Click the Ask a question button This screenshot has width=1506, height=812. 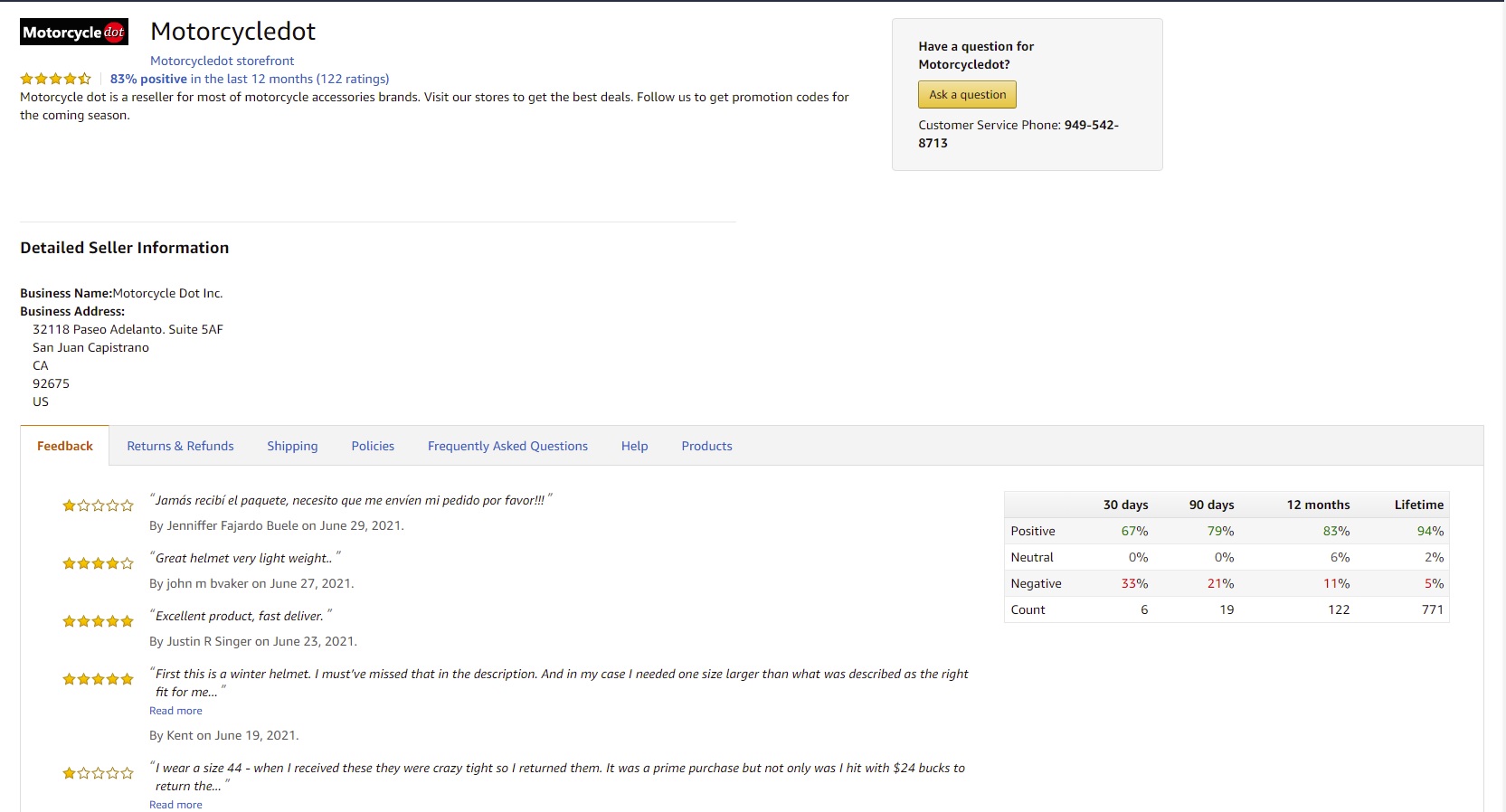(x=967, y=95)
